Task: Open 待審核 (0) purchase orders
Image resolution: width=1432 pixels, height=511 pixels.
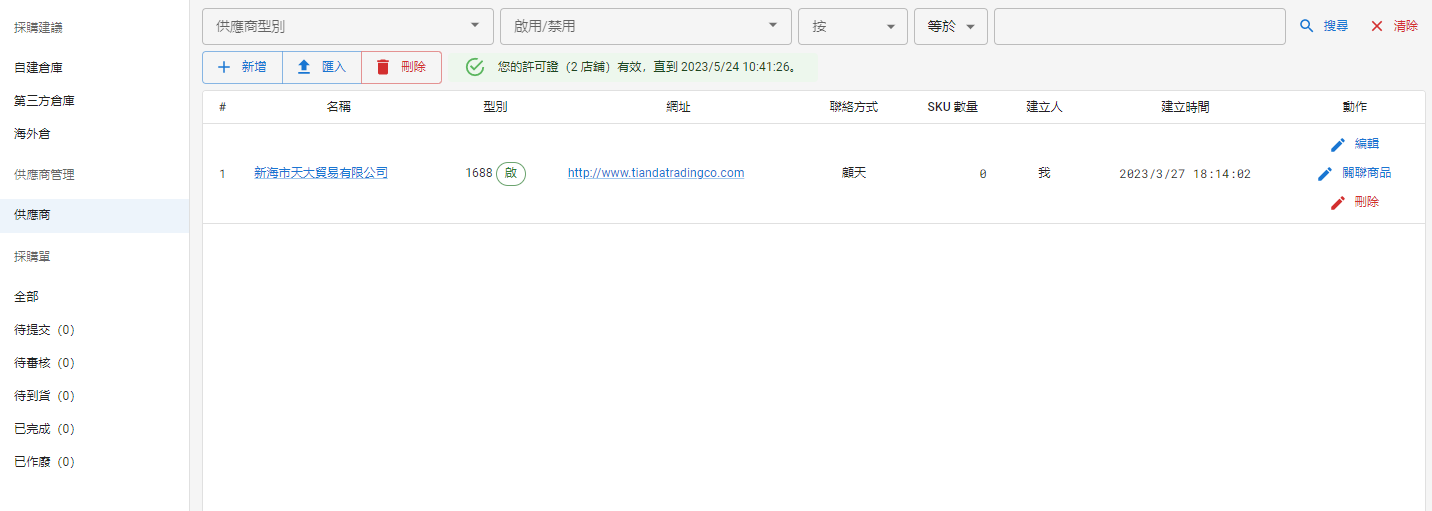Action: tap(94, 363)
